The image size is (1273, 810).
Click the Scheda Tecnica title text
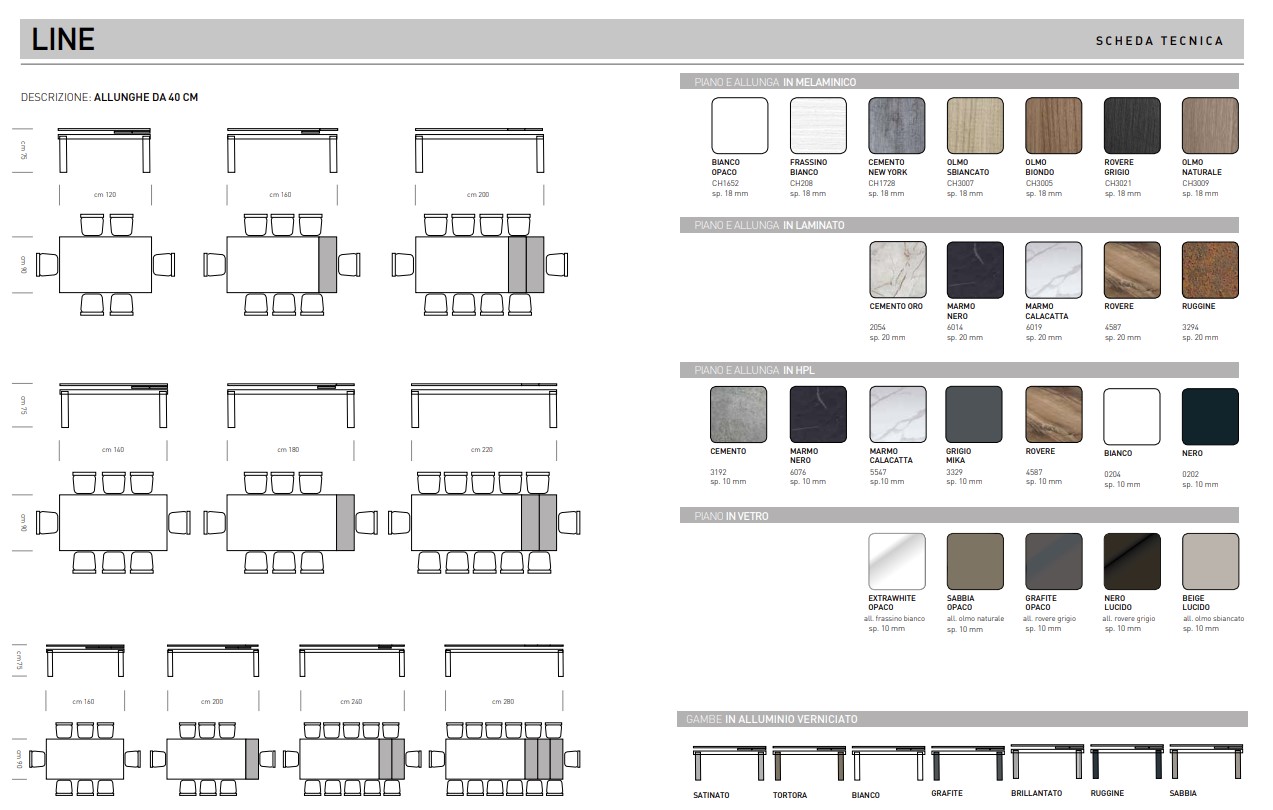coord(1159,41)
